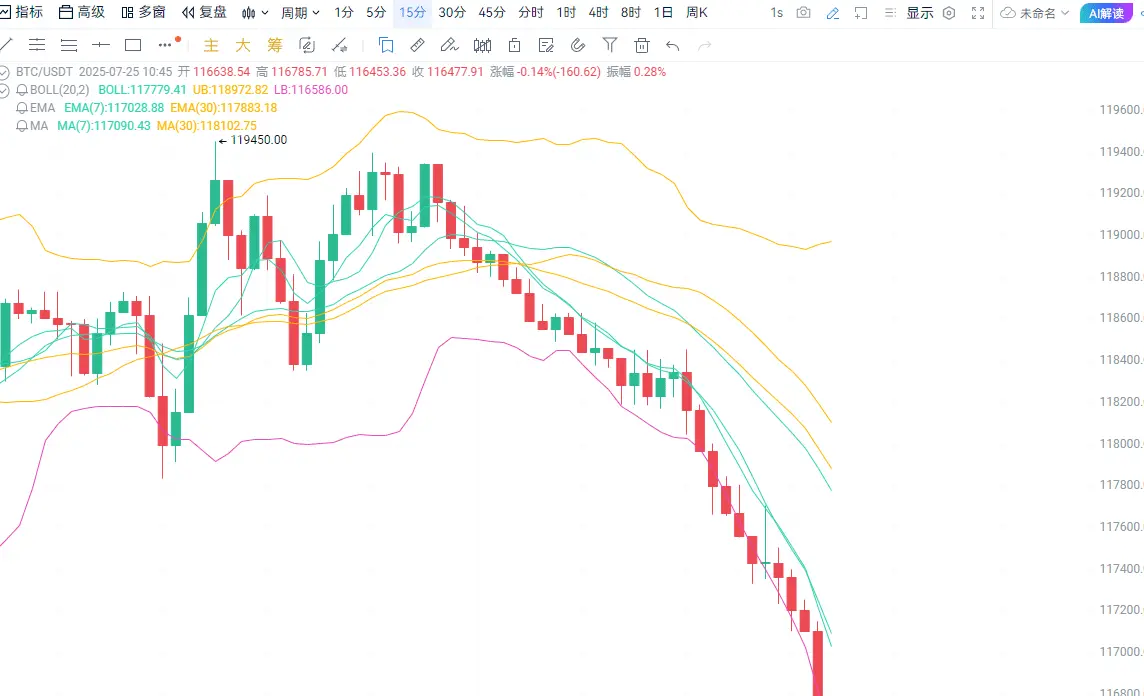This screenshot has height=696, width=1144.
Task: Select the ruler measurement tool
Action: click(x=417, y=45)
